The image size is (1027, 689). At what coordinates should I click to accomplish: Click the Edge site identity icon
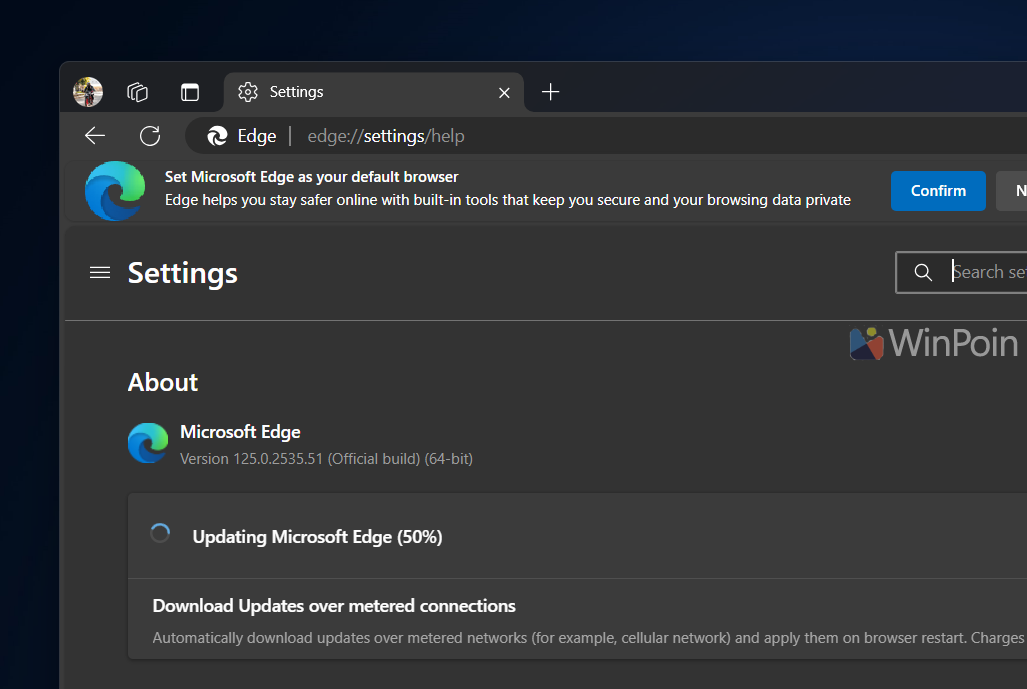217,136
